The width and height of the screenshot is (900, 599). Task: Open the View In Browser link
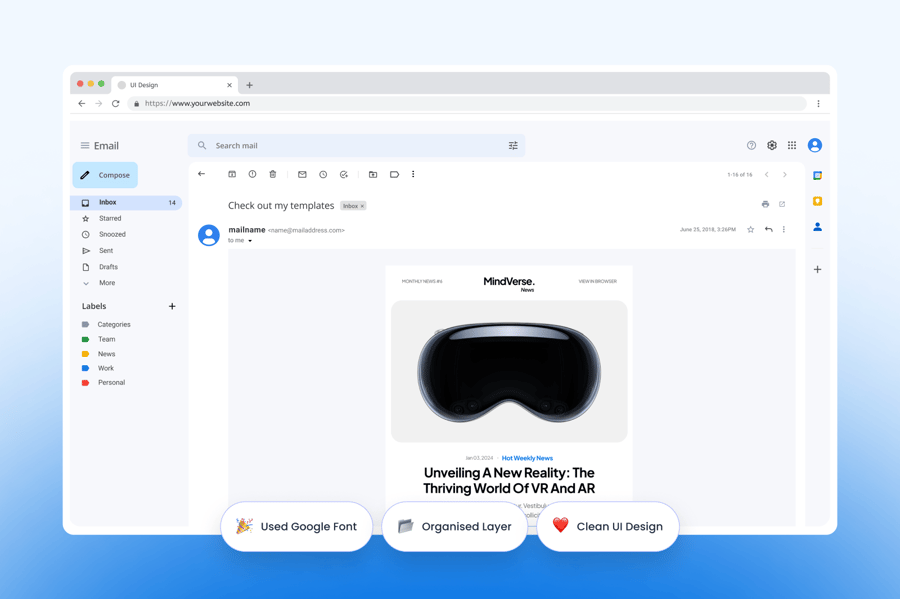(x=597, y=282)
